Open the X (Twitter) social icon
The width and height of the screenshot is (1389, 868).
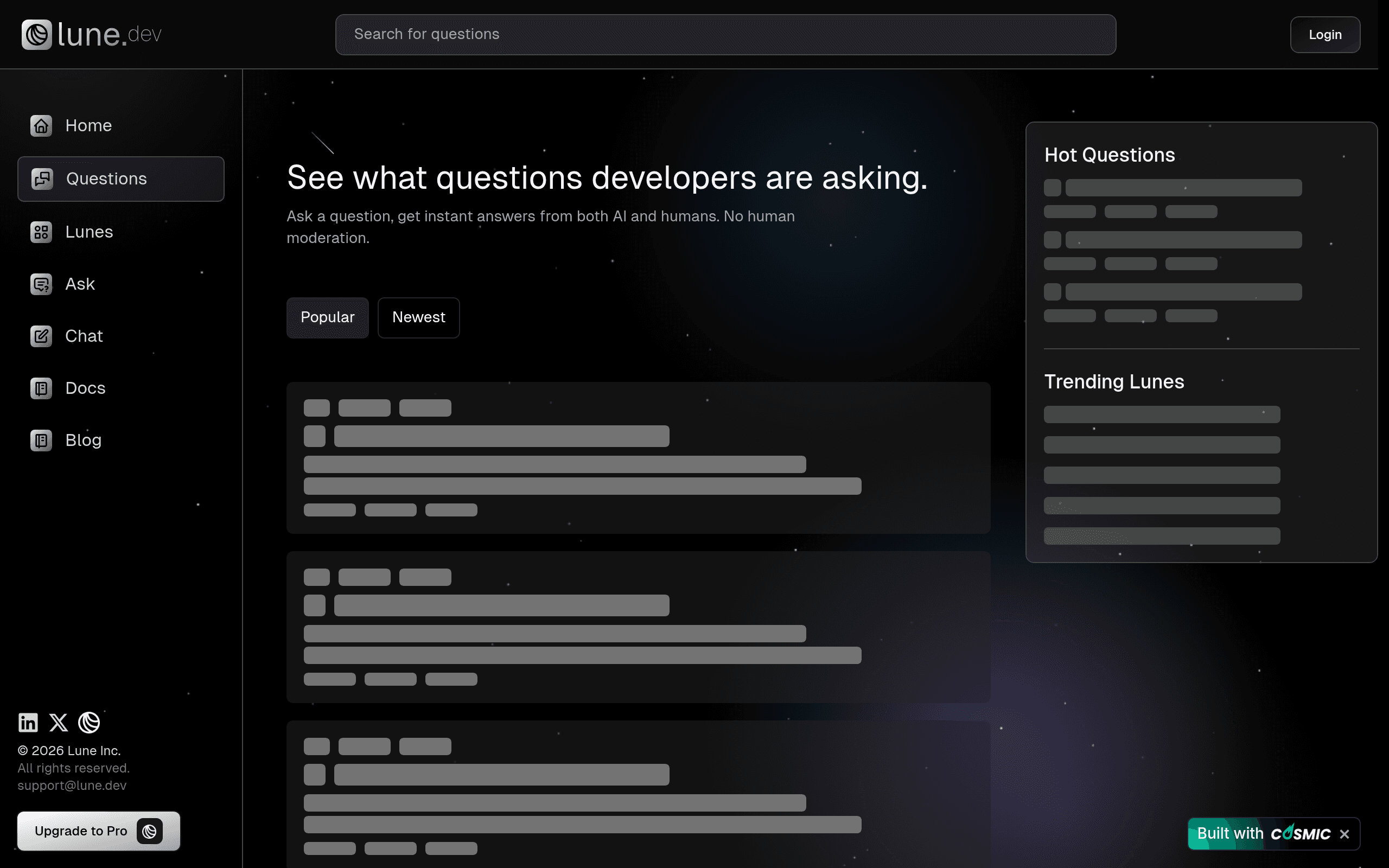[x=59, y=722]
